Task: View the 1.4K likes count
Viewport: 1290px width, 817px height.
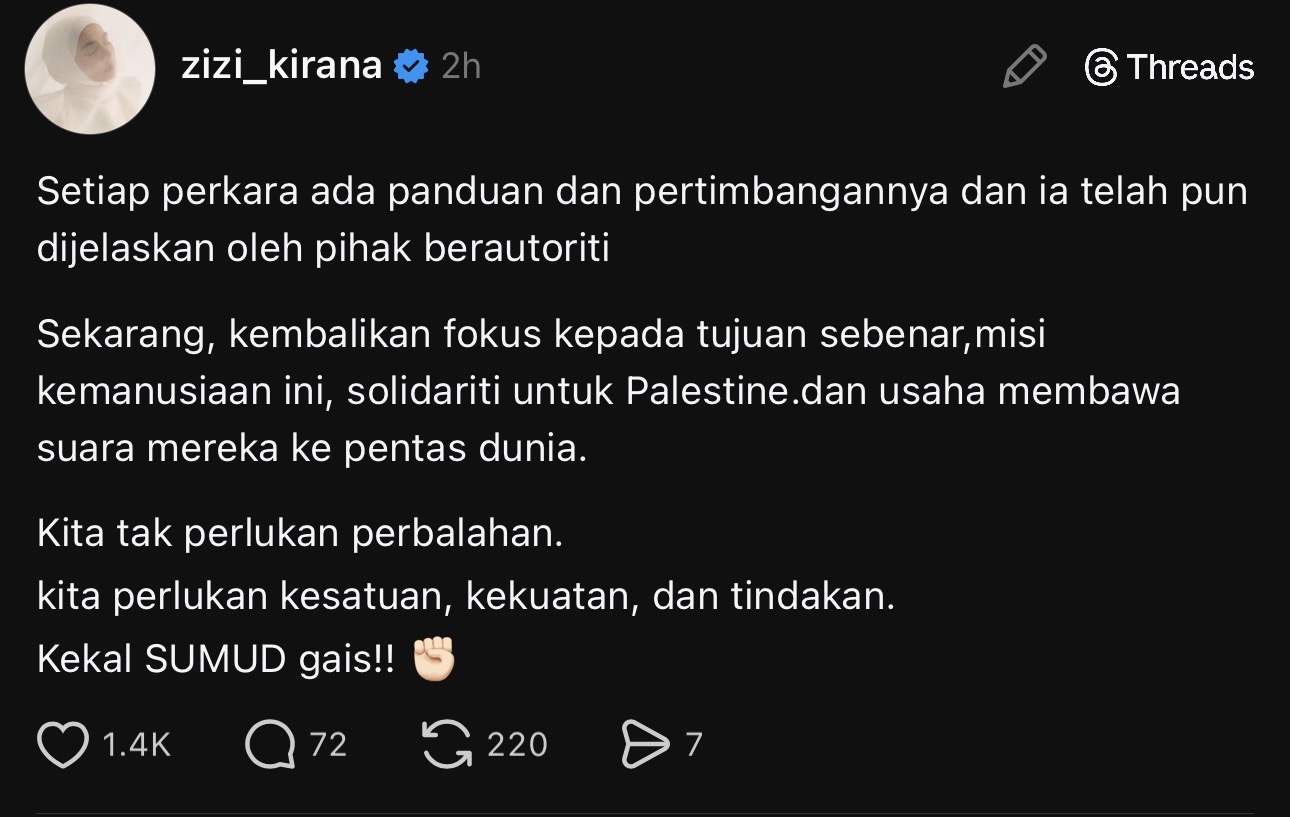Action: coord(137,745)
